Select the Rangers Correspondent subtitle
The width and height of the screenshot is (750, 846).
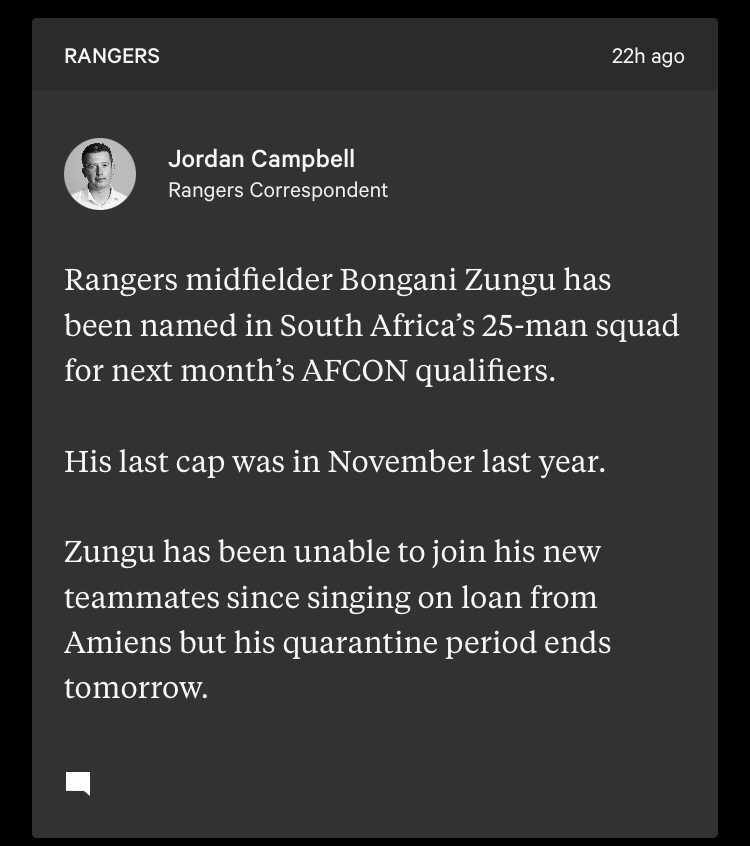coord(278,190)
